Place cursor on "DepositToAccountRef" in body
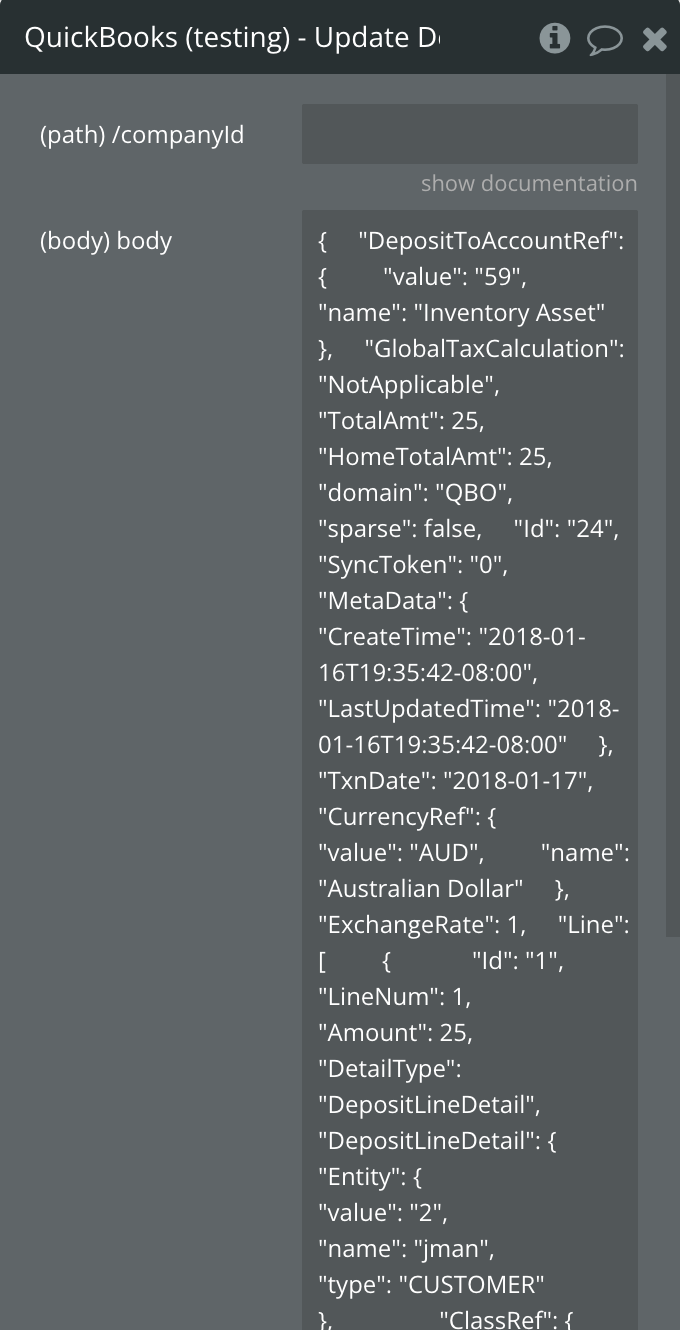 point(490,241)
